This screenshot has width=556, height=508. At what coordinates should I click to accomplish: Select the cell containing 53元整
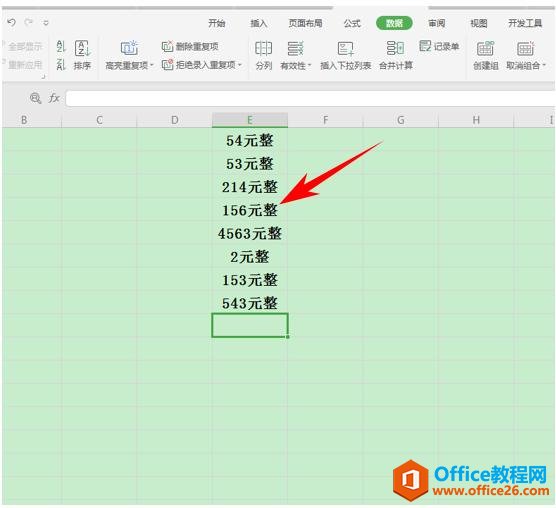point(250,163)
